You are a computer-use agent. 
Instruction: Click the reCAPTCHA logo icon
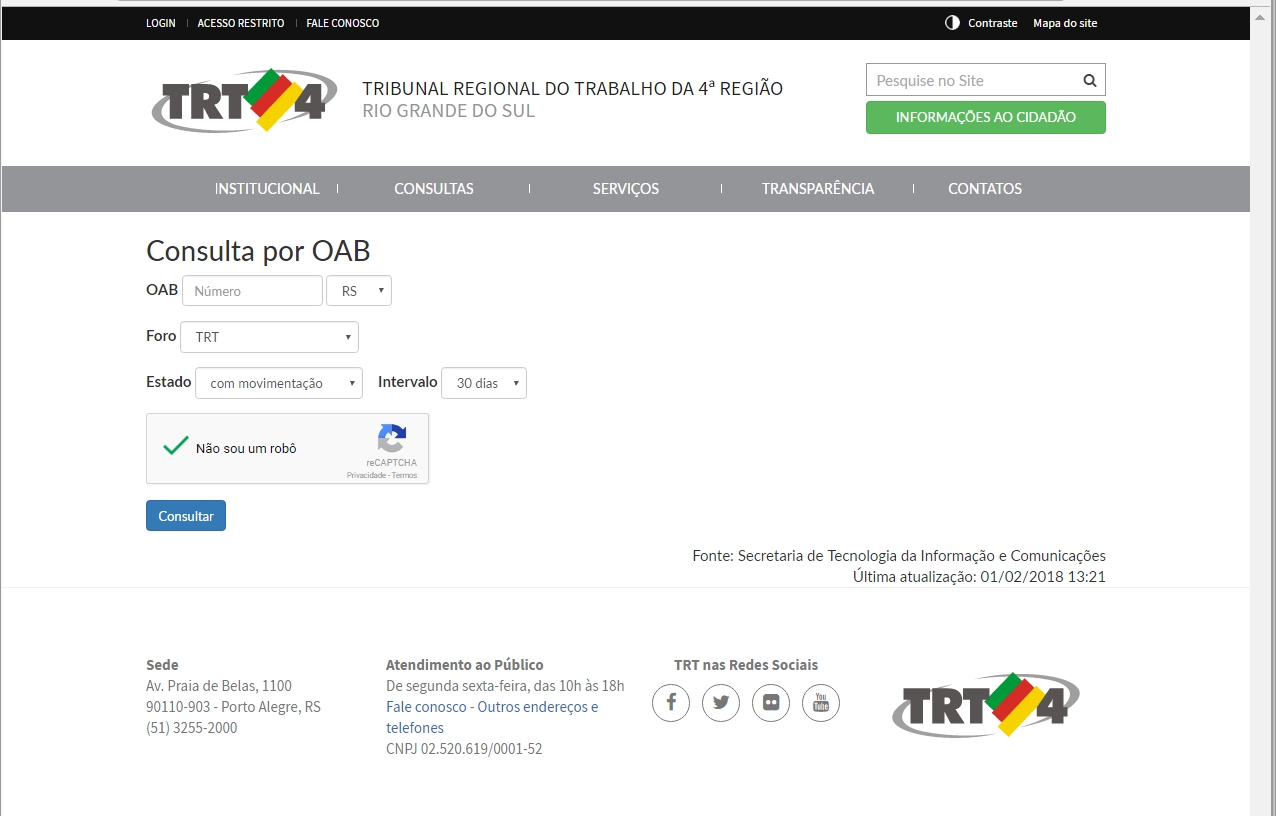click(392, 439)
